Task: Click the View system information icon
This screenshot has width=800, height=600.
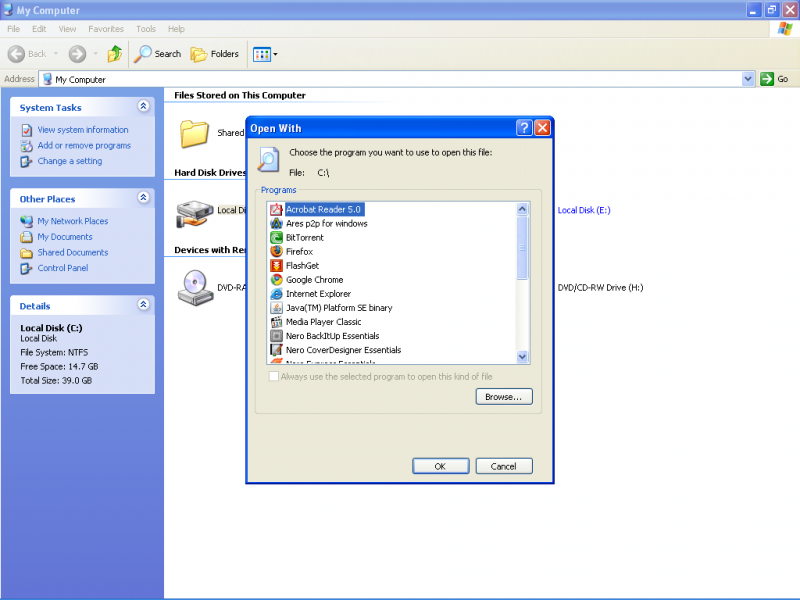Action: (27, 130)
